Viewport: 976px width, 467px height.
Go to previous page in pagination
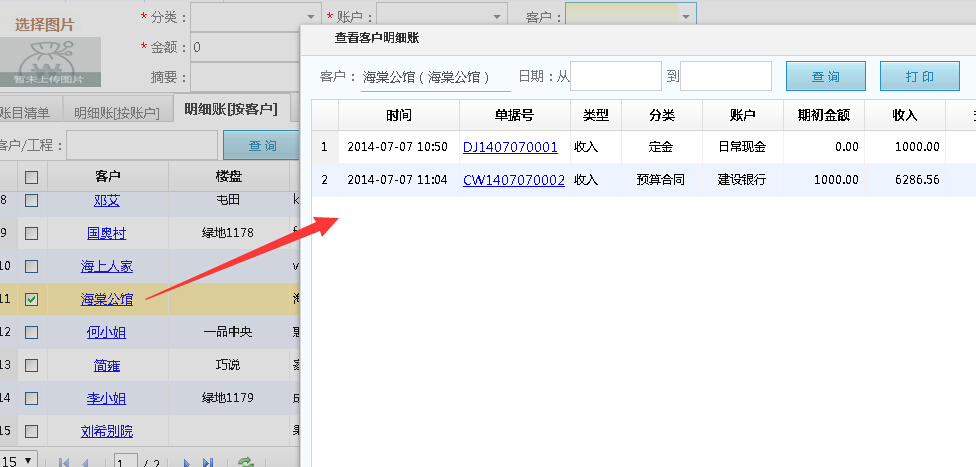[85, 462]
